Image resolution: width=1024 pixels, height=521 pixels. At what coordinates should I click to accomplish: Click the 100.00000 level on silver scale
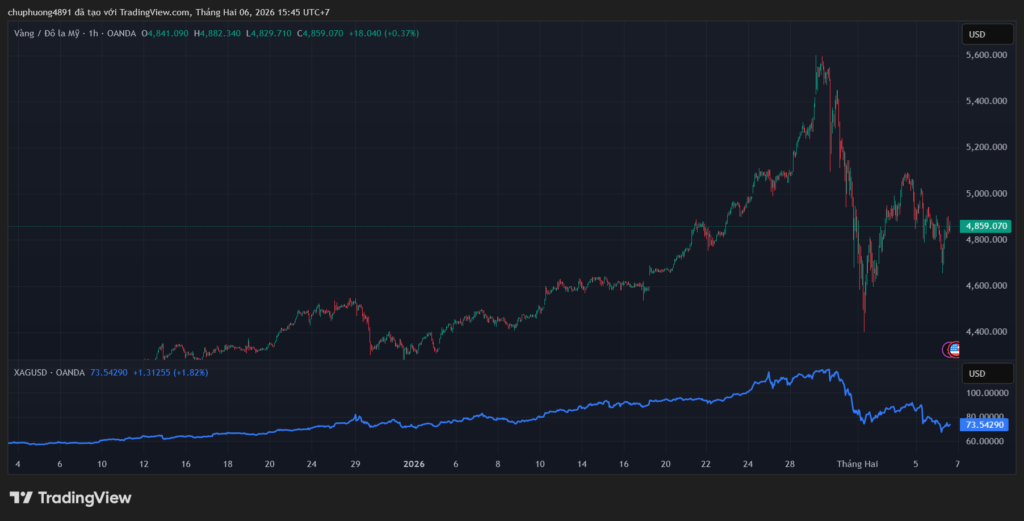988,393
